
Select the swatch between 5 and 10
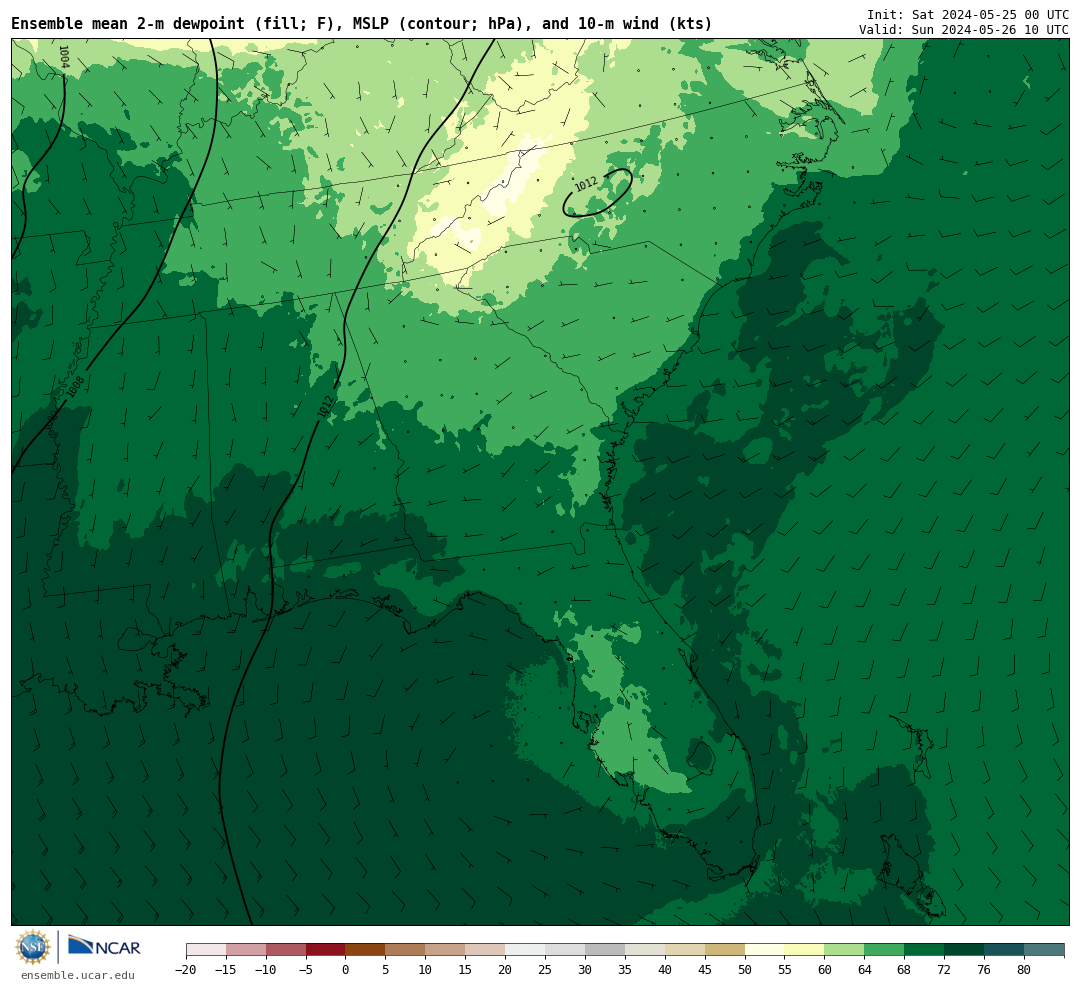406,950
